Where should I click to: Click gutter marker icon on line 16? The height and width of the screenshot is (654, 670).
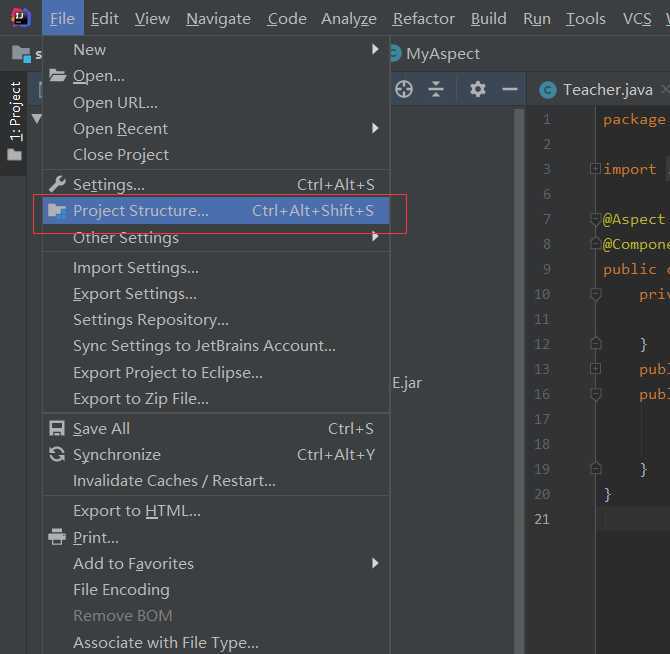pos(595,394)
